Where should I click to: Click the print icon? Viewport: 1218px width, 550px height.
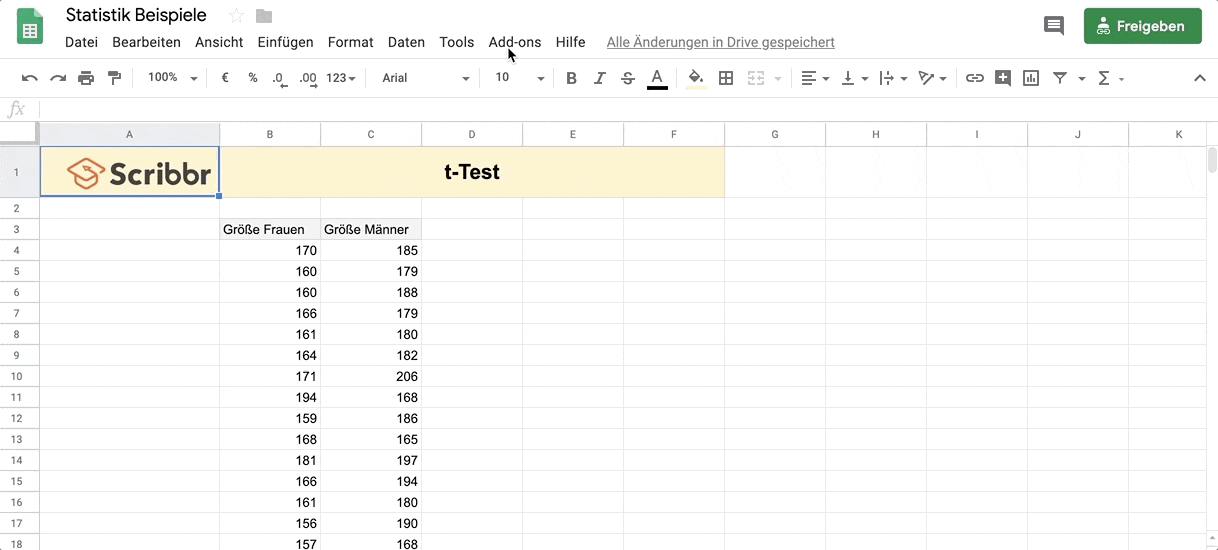point(86,78)
